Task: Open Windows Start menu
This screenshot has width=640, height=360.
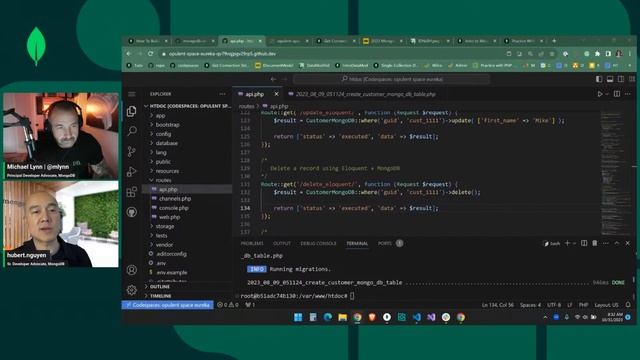Action: (298, 317)
